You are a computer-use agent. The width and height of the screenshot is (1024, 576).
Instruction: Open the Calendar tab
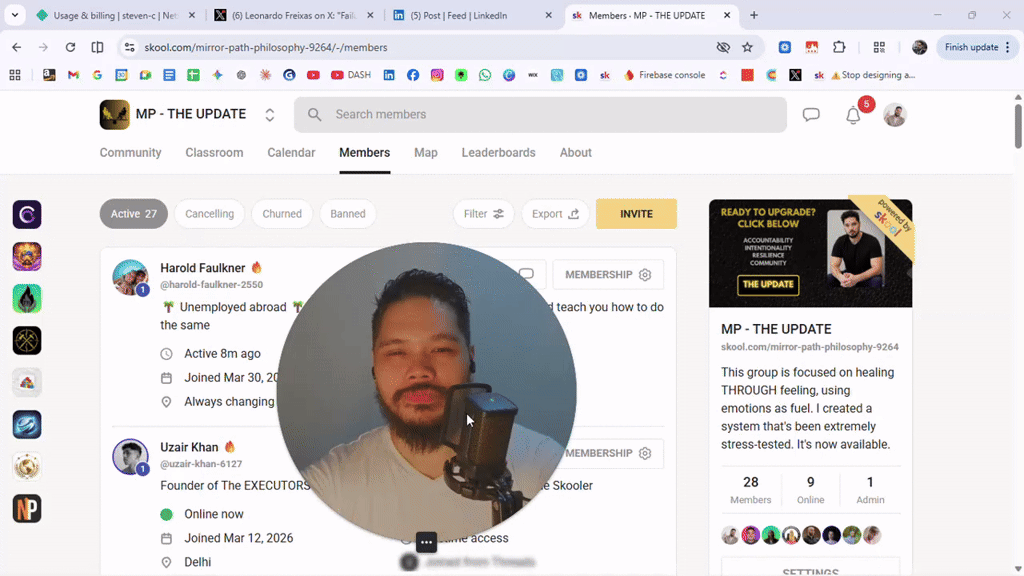point(291,152)
